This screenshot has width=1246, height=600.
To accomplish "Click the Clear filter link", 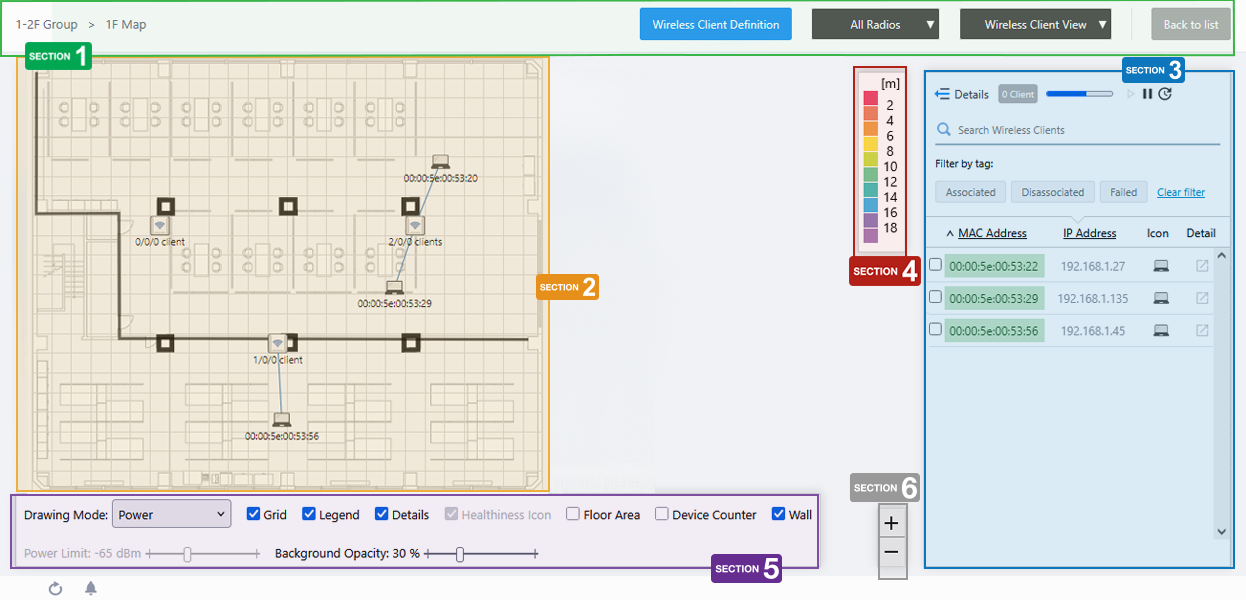I will [x=1180, y=192].
